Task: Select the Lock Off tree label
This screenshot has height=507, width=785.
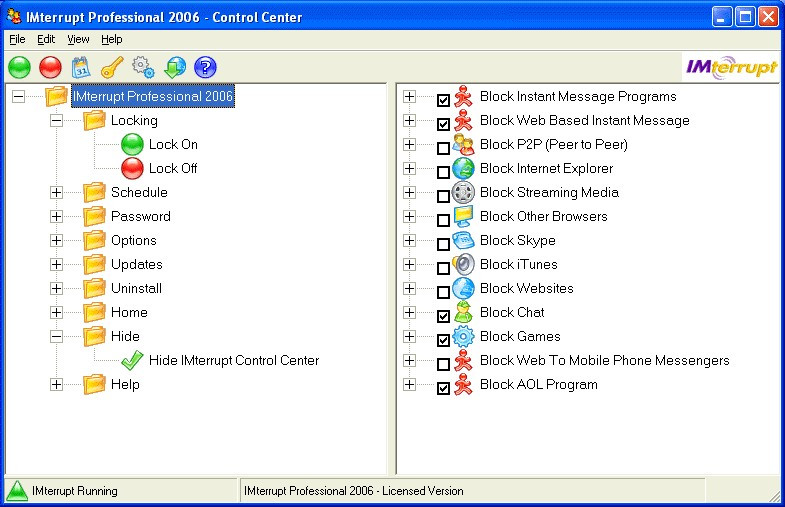Action: (x=173, y=169)
